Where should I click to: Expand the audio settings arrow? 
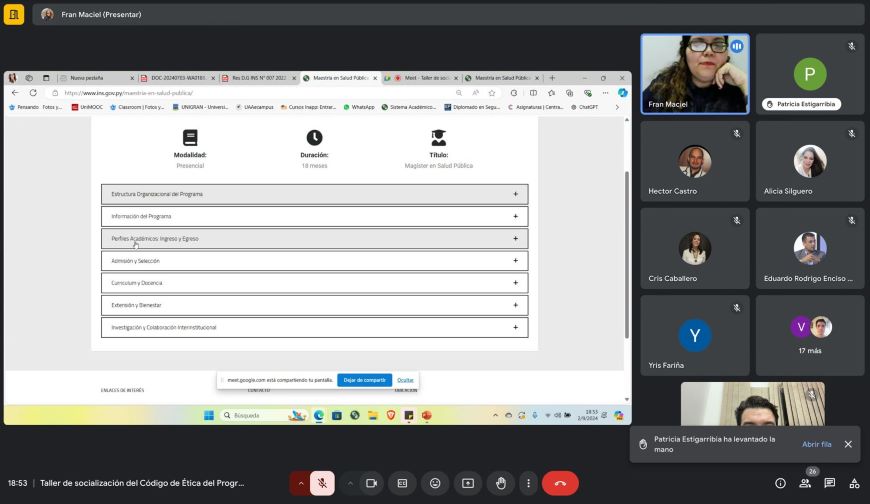click(x=301, y=483)
